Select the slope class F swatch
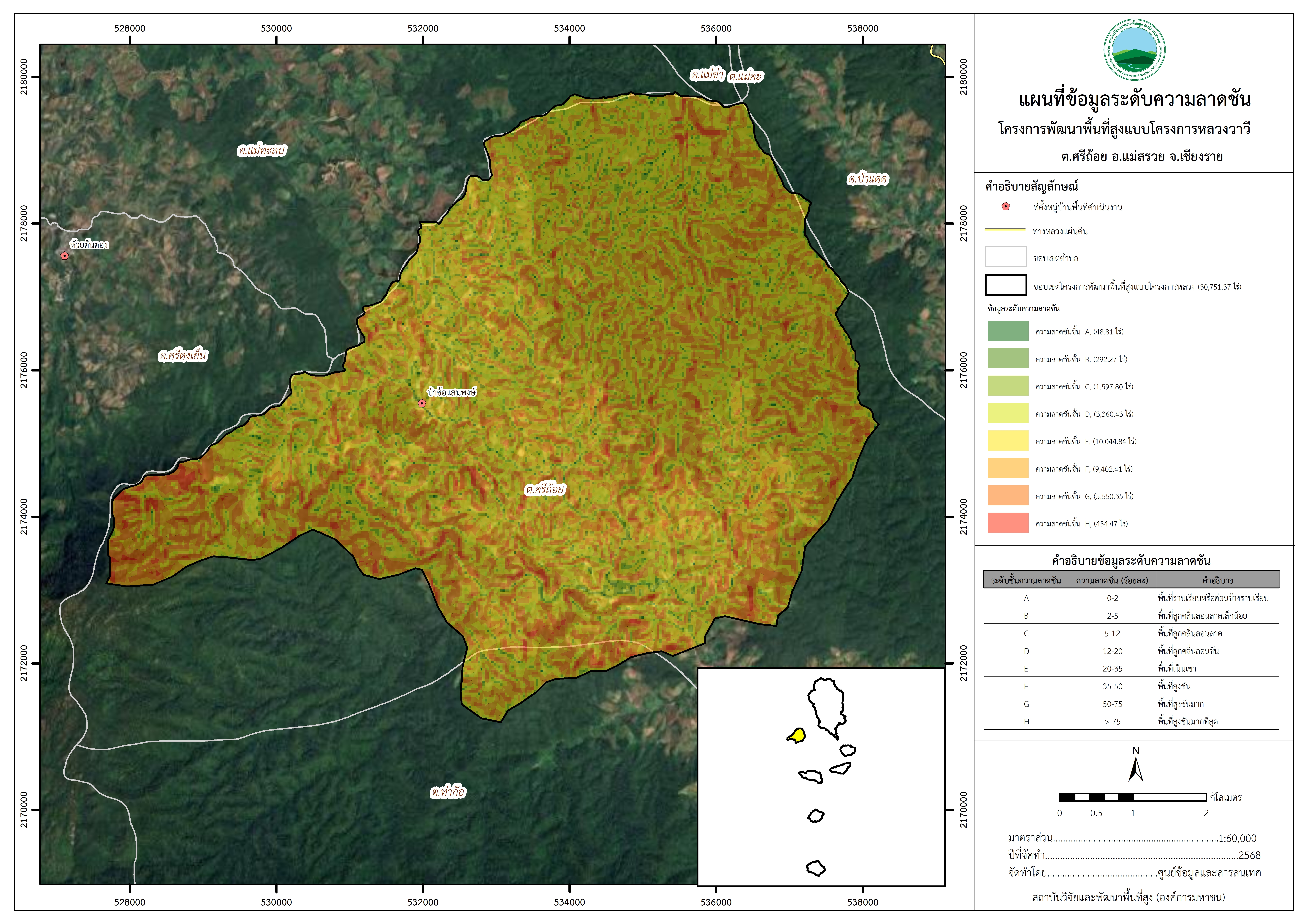 [x=1008, y=468]
